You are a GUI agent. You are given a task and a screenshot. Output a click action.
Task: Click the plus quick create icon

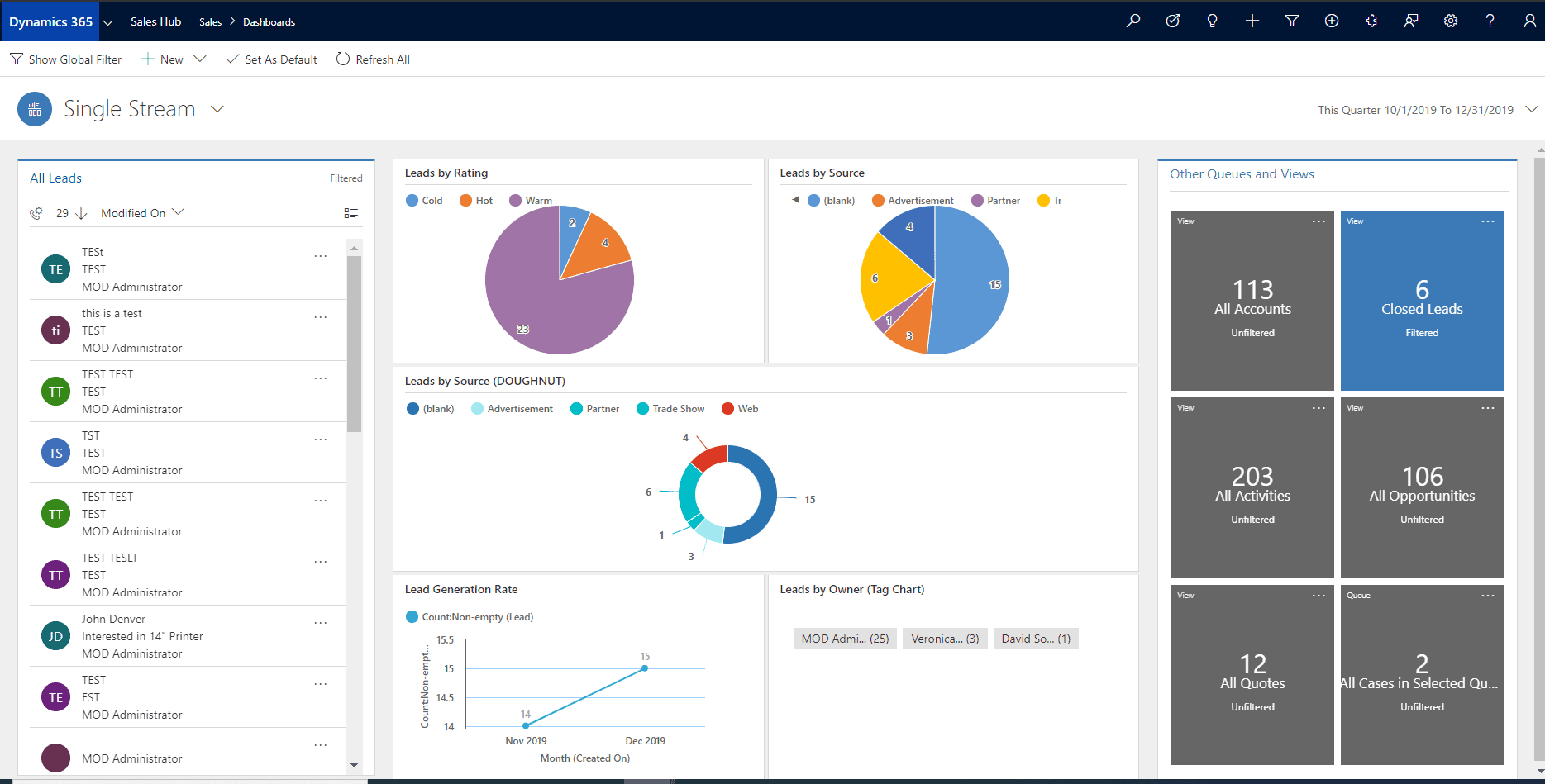click(x=1252, y=21)
